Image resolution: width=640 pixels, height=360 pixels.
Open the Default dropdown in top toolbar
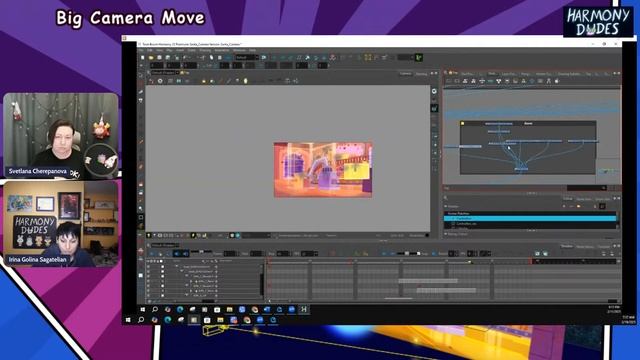point(247,58)
